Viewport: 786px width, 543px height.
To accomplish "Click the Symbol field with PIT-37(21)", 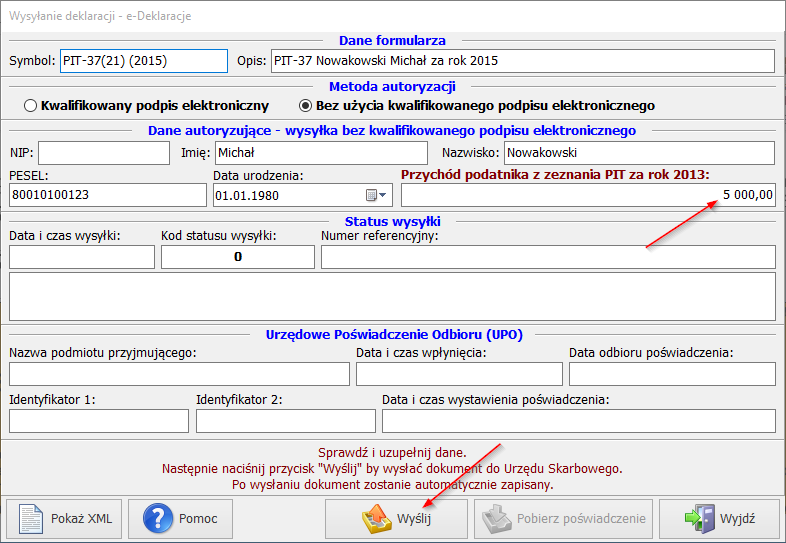I will click(x=144, y=61).
